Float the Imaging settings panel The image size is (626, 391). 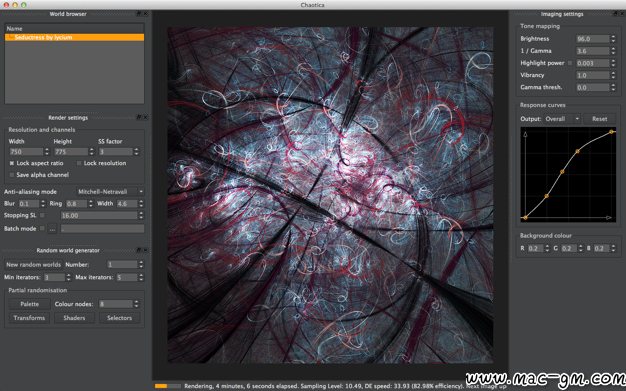tap(615, 14)
